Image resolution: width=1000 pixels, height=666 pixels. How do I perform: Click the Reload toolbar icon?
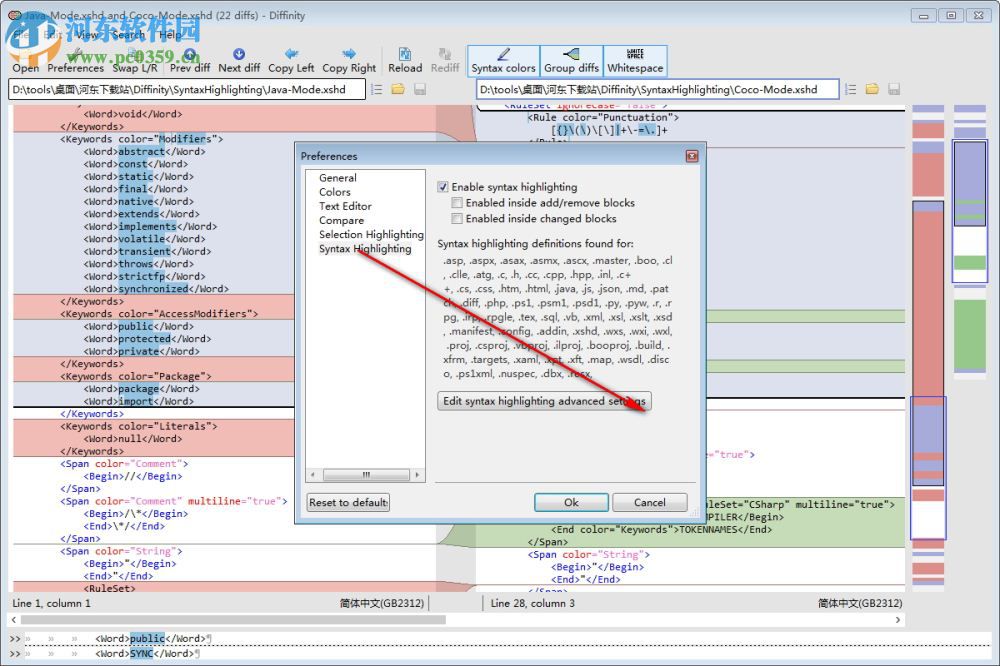pyautogui.click(x=405, y=61)
